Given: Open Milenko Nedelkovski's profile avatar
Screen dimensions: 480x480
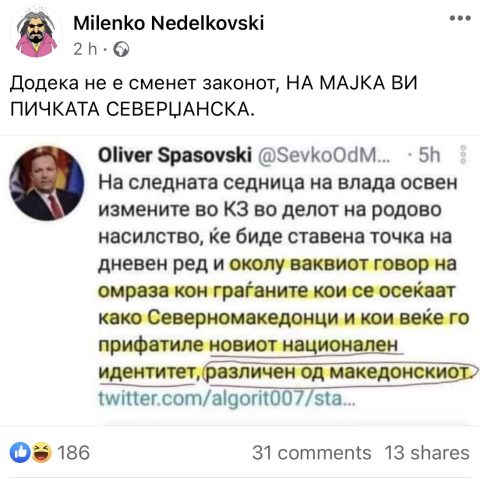Looking at the screenshot, I should [37, 33].
